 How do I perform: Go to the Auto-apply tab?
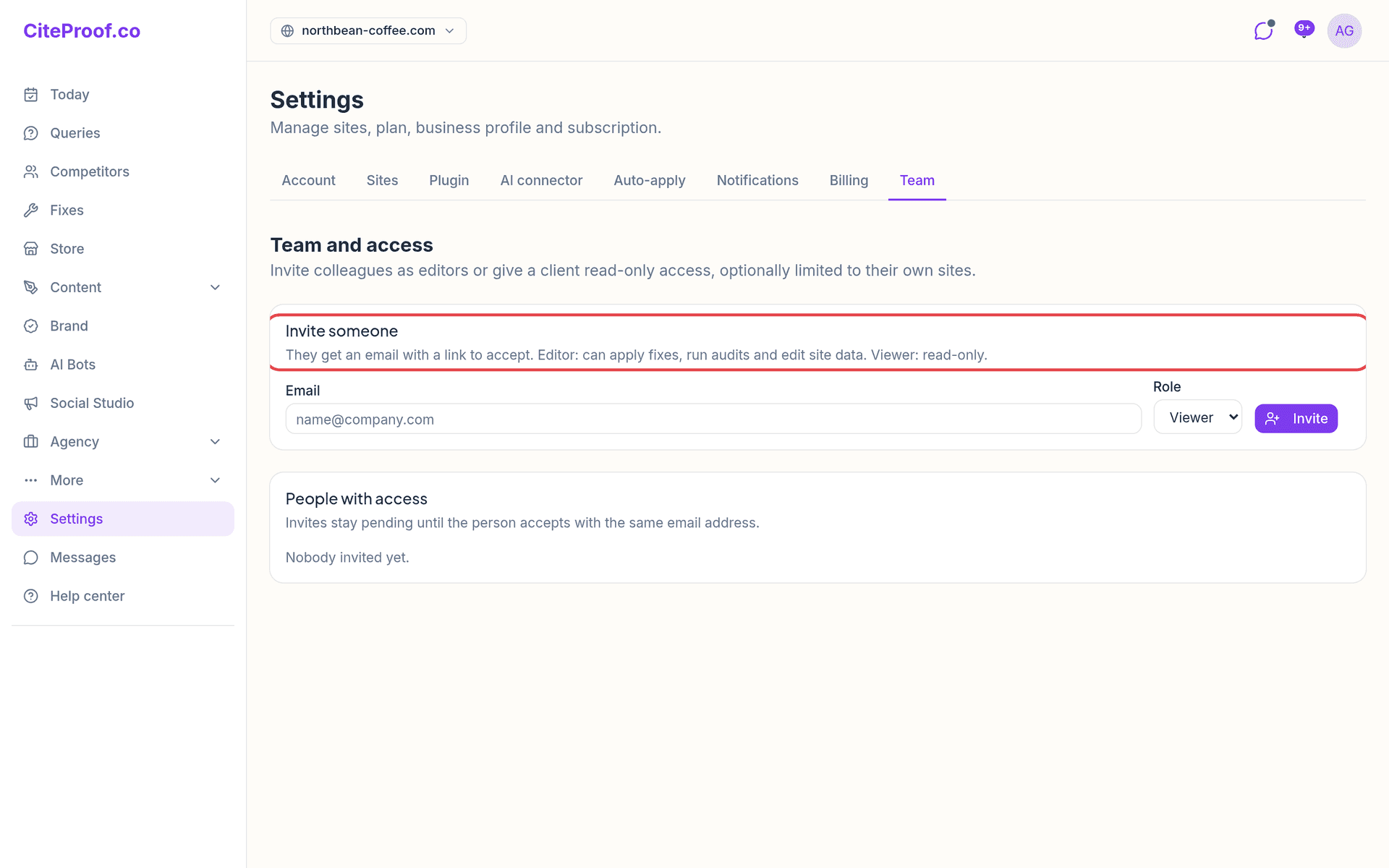650,181
